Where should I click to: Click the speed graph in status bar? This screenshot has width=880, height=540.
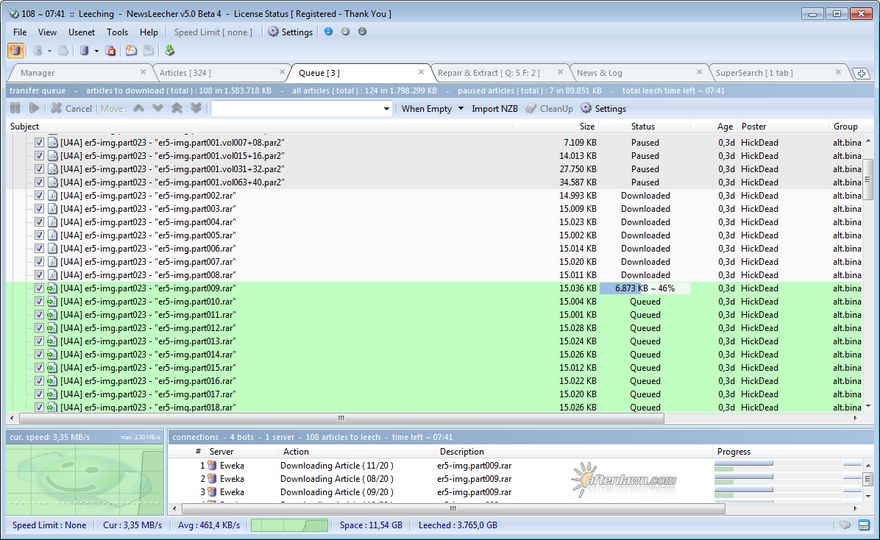289,525
